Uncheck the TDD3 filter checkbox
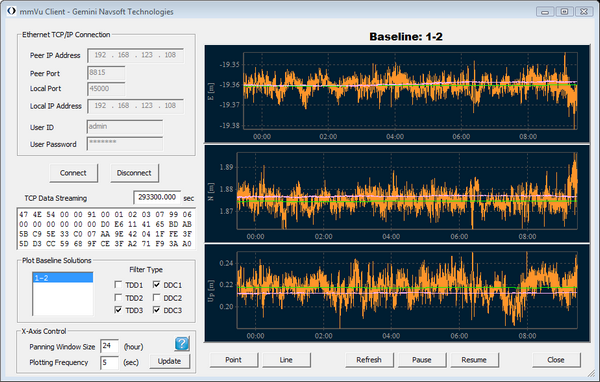This screenshot has height=382, width=600. [118, 310]
